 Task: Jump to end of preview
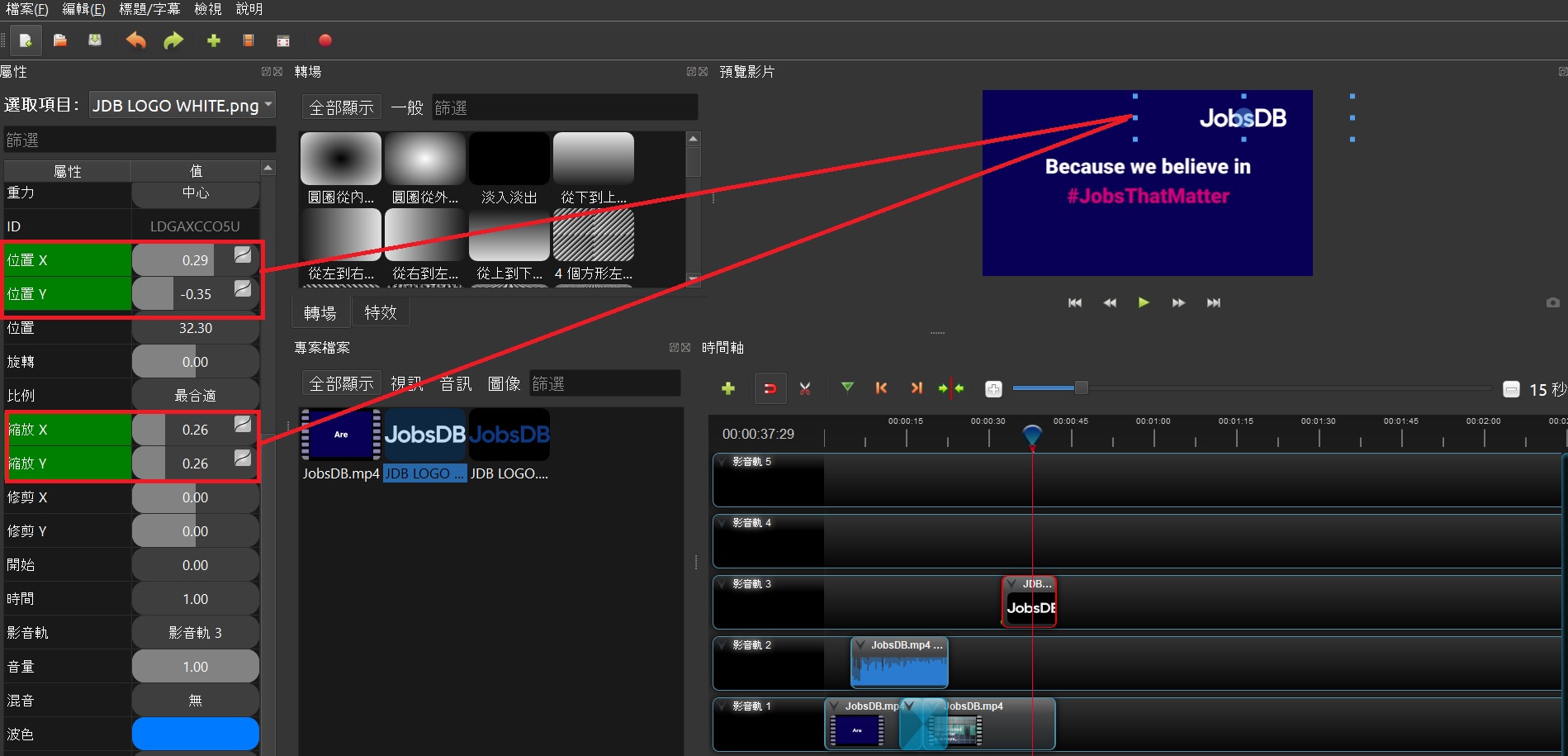point(1213,303)
